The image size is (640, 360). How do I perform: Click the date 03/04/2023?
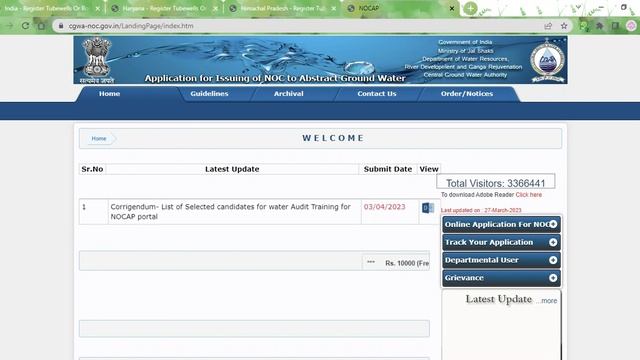[x=384, y=207]
